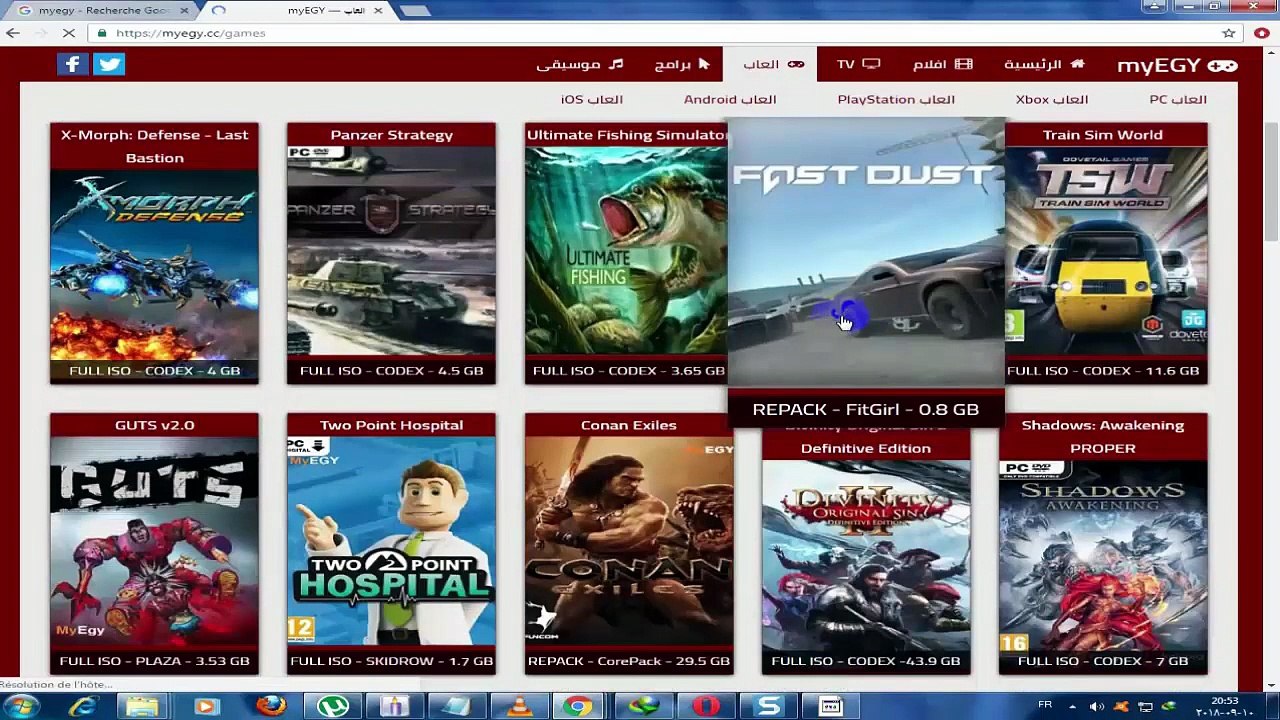Open a new Chrome tab
Image resolution: width=1280 pixels, height=720 pixels.
click(413, 11)
